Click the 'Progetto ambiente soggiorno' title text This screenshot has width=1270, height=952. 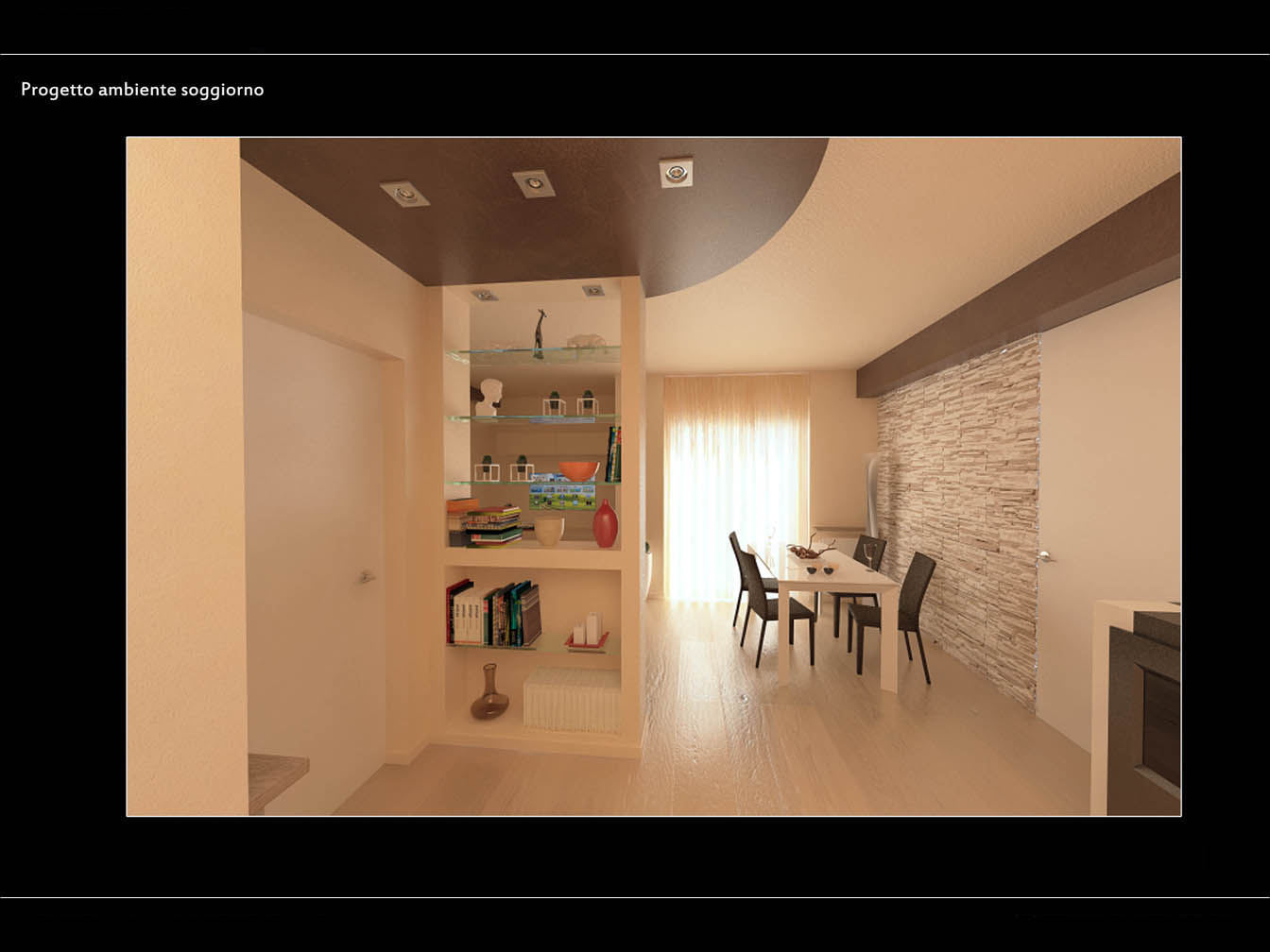point(142,90)
